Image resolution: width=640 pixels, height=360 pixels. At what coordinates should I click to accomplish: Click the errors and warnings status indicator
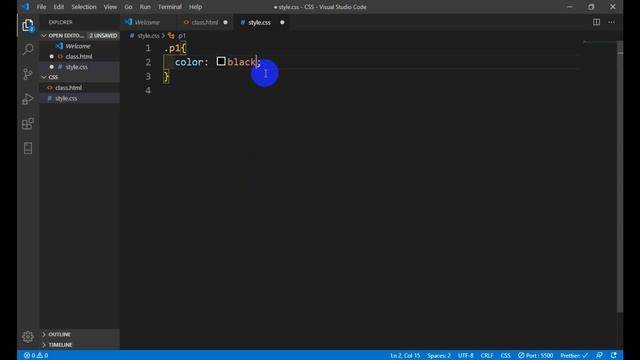pyautogui.click(x=36, y=356)
